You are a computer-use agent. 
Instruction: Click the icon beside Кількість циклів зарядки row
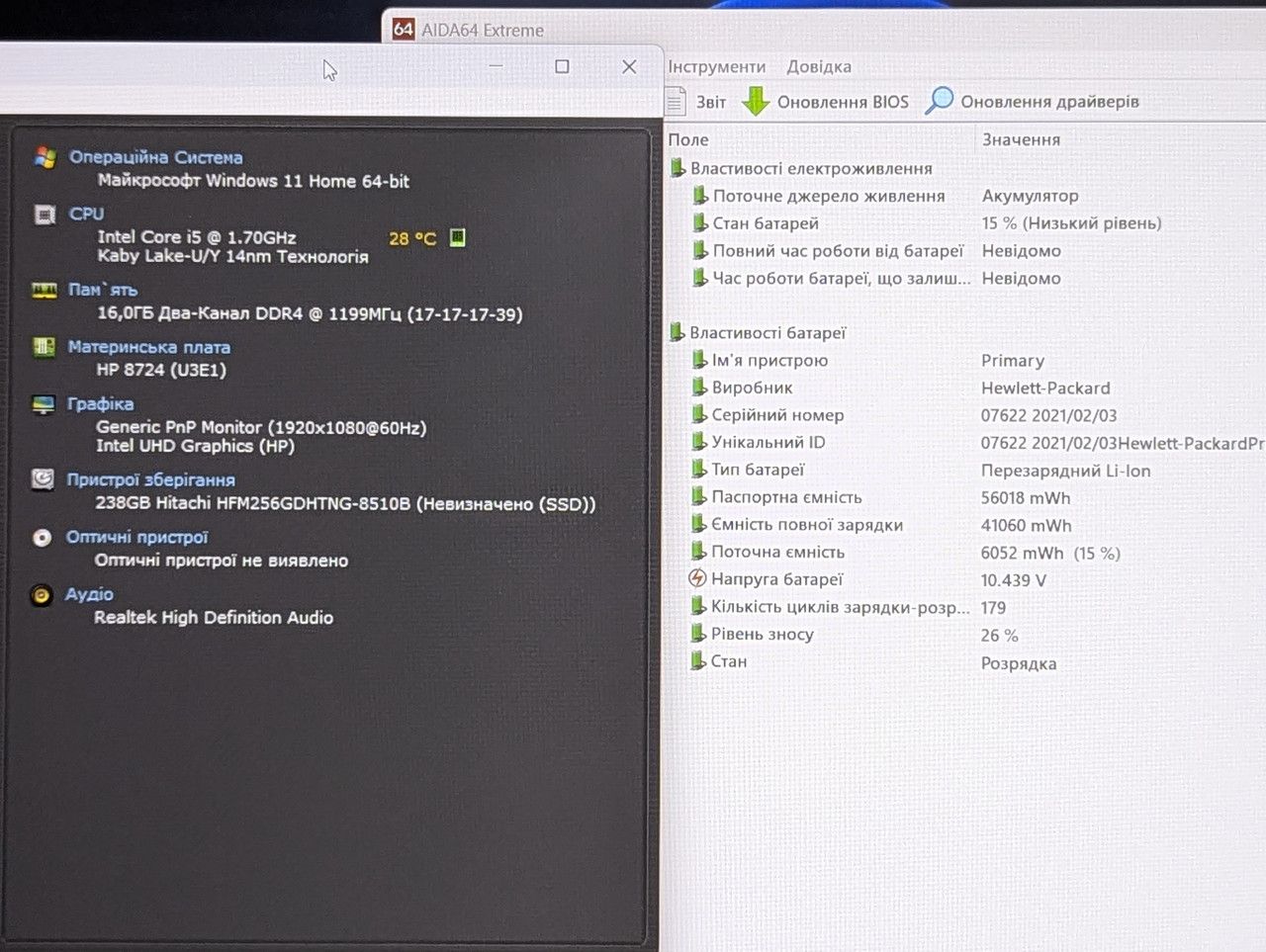[698, 607]
